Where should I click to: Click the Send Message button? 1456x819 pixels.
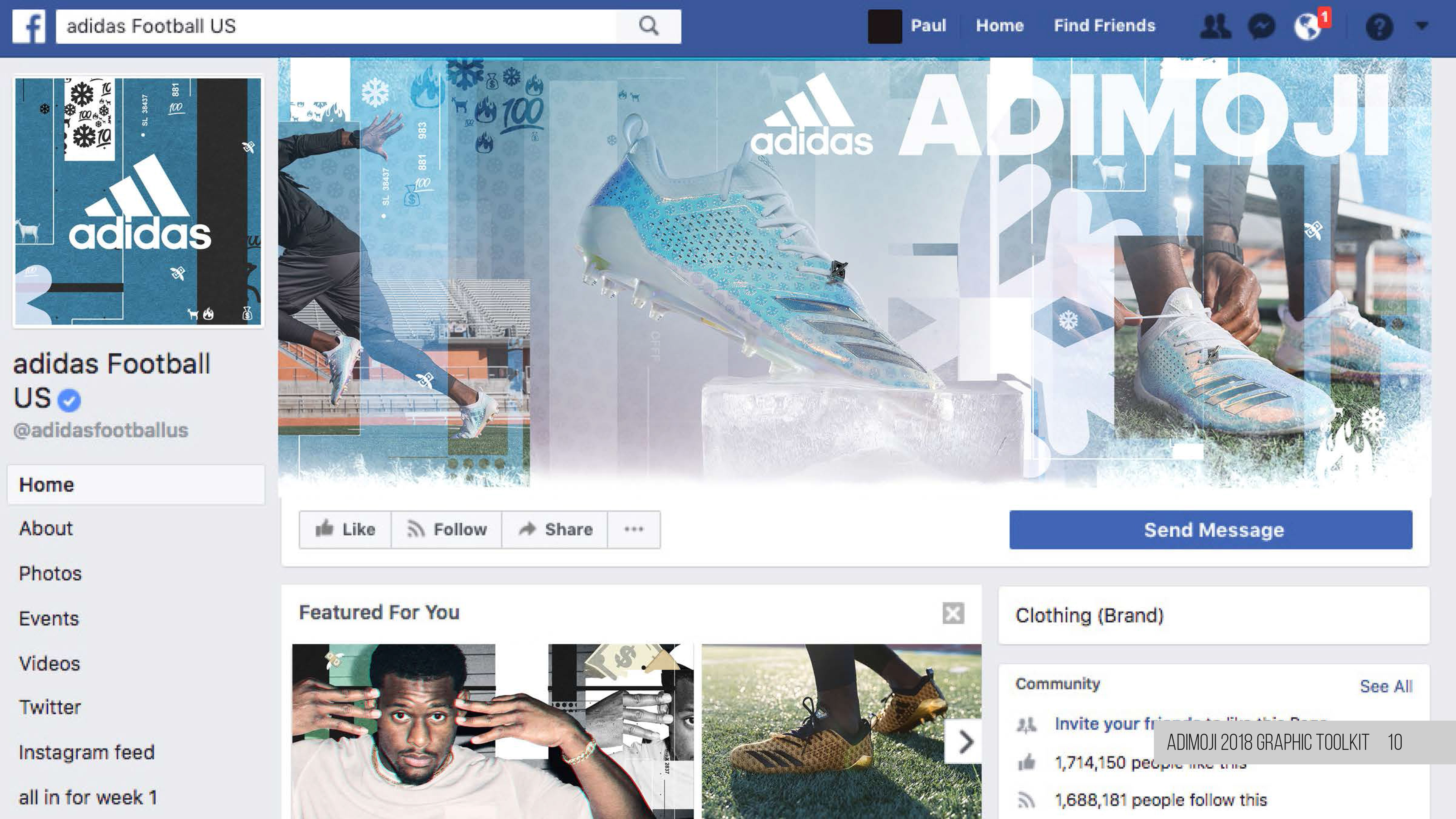[x=1211, y=530]
